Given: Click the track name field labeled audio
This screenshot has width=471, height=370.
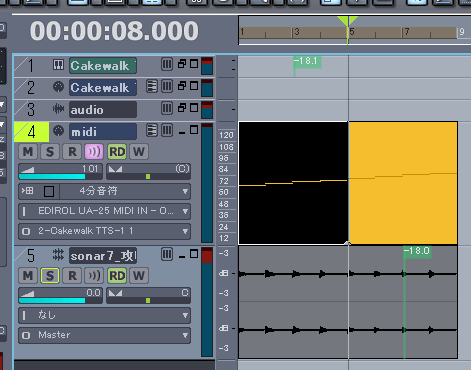Looking at the screenshot, I should [103, 110].
